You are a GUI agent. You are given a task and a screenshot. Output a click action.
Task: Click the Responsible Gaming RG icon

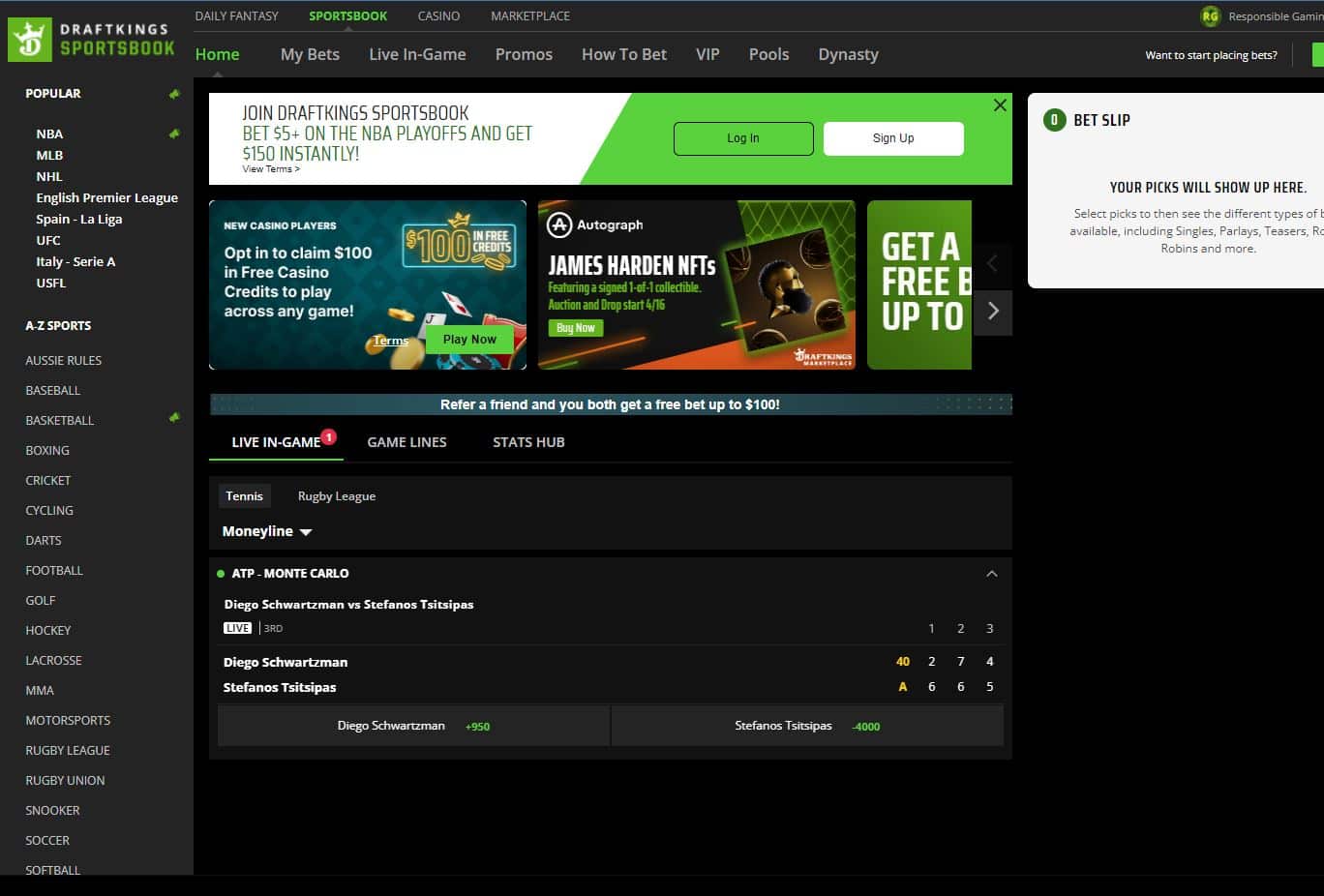coord(1210,16)
